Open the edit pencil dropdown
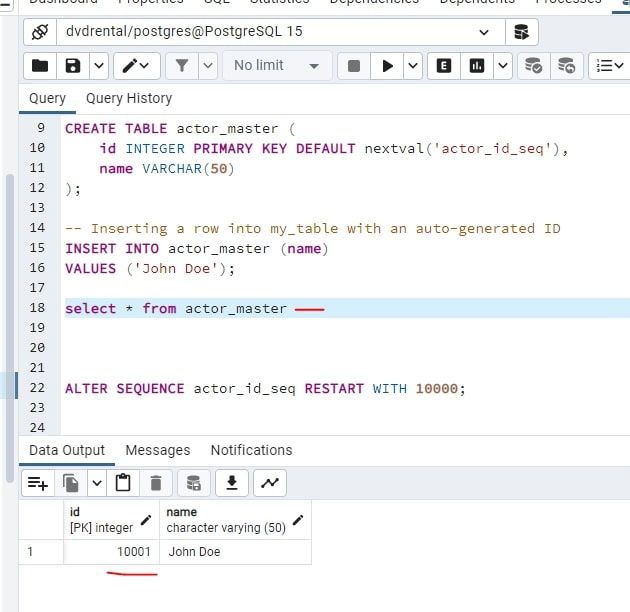Viewport: 630px width, 612px height. point(137,65)
